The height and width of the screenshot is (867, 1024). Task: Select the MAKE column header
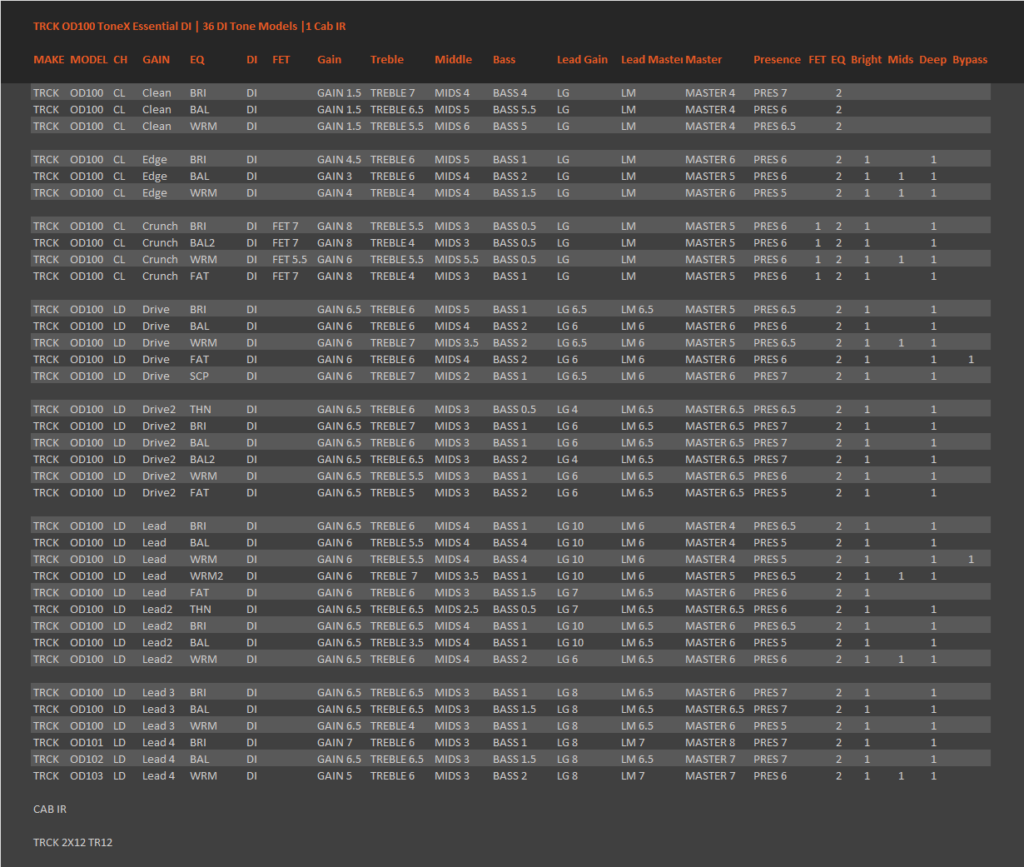[49, 59]
